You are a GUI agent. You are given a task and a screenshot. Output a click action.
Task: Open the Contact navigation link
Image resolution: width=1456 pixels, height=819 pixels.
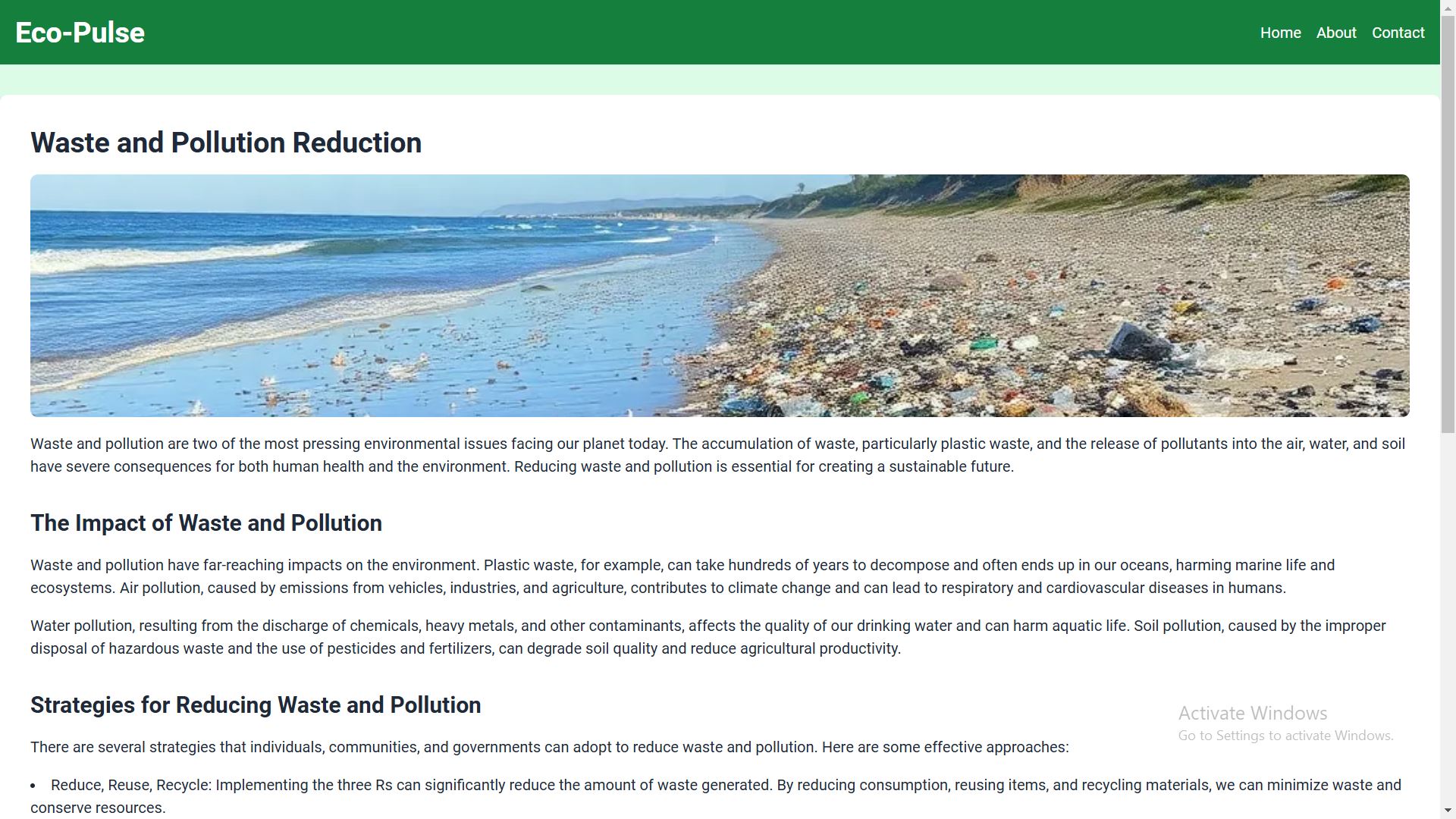tap(1398, 33)
